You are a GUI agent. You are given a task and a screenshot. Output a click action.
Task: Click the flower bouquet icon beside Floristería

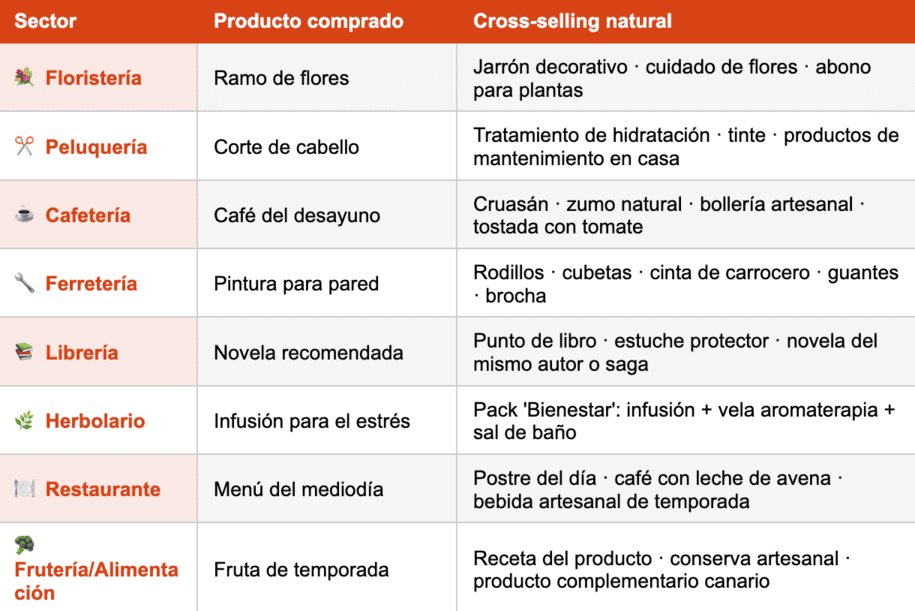click(x=24, y=77)
